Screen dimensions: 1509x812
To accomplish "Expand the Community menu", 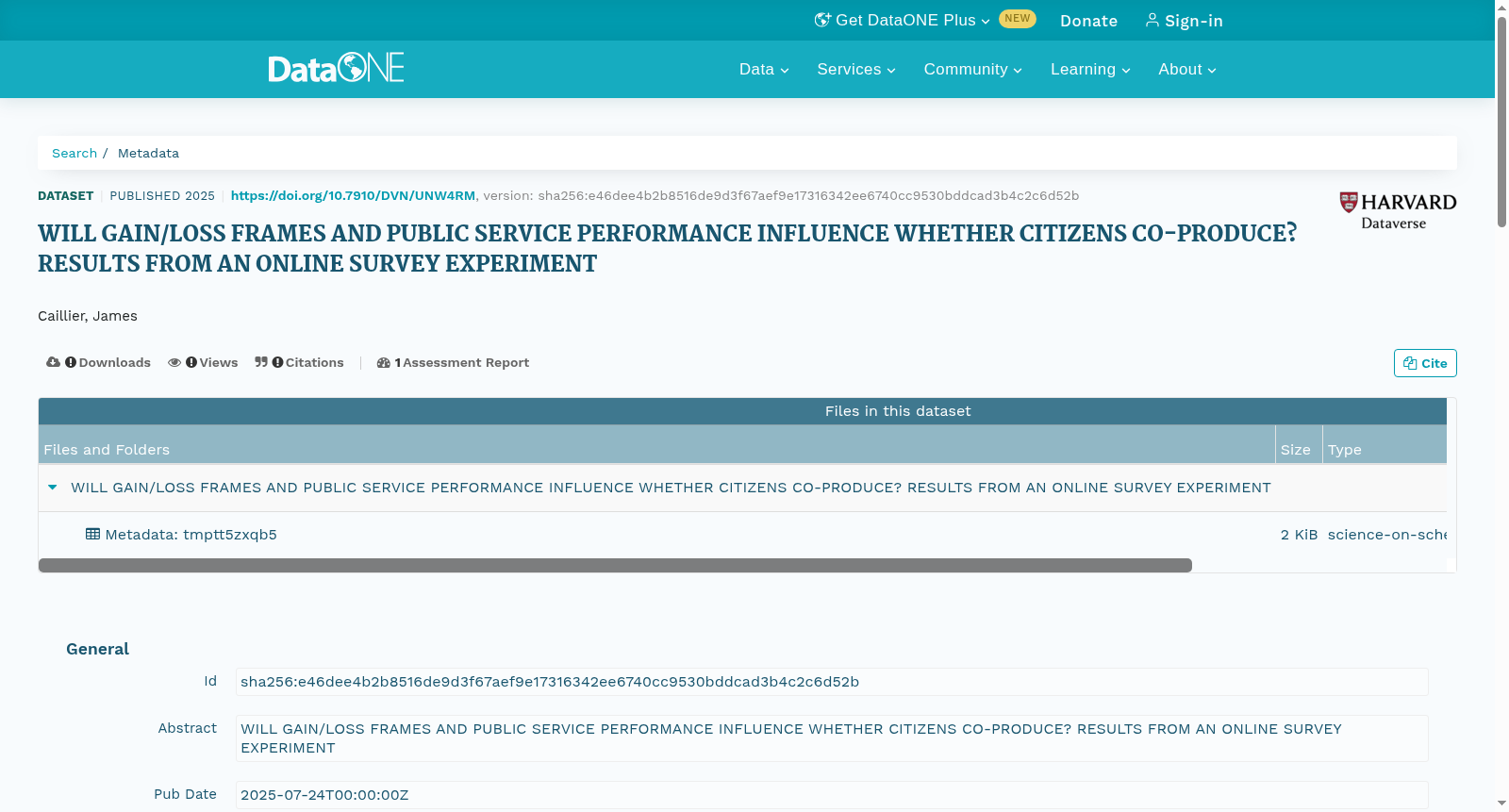I will [x=973, y=70].
